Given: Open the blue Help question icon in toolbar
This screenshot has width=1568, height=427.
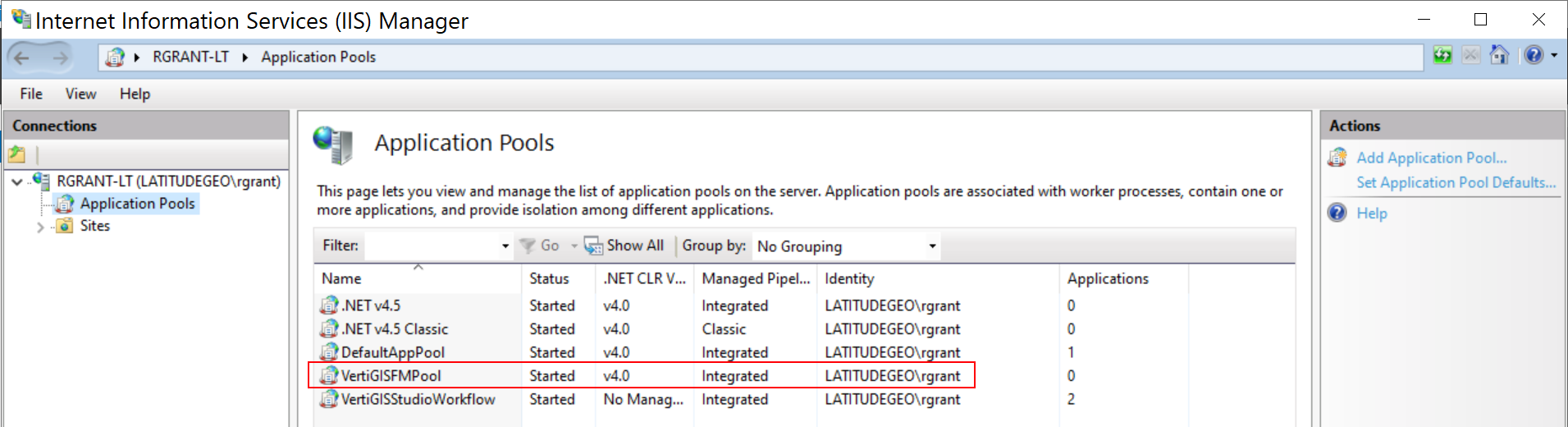Looking at the screenshot, I should (x=1534, y=56).
